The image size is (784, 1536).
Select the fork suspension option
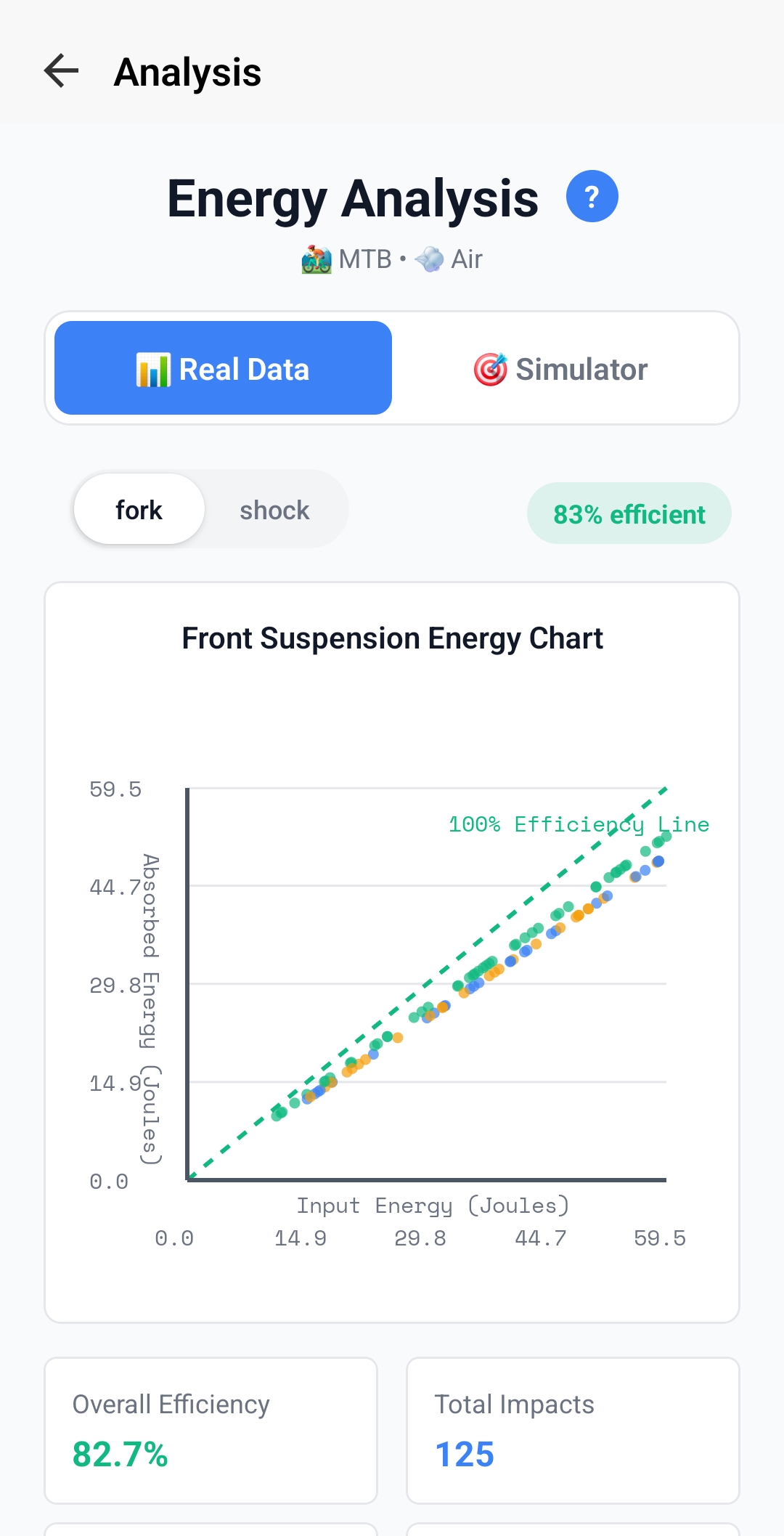139,509
